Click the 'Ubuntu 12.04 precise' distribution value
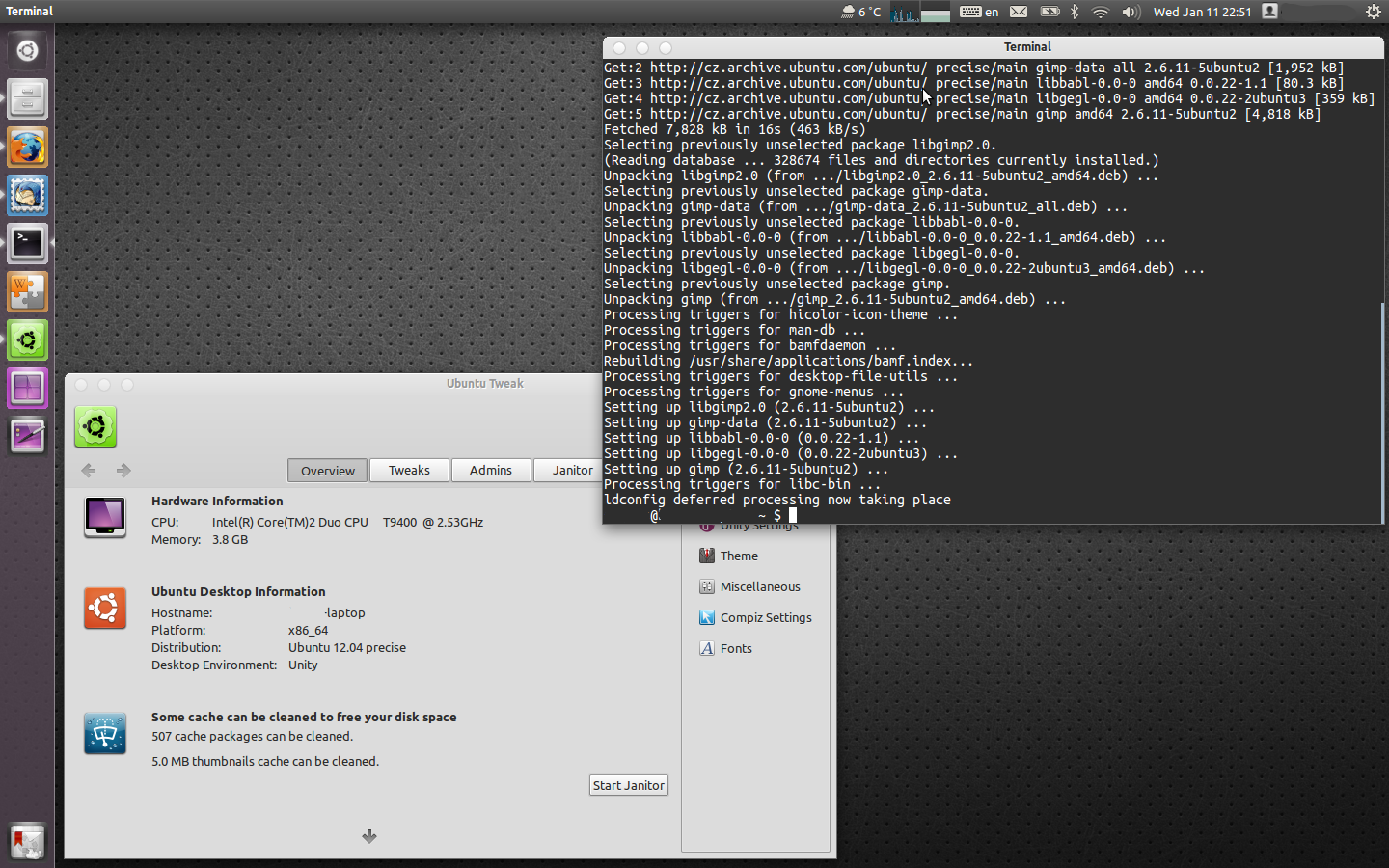 click(347, 647)
